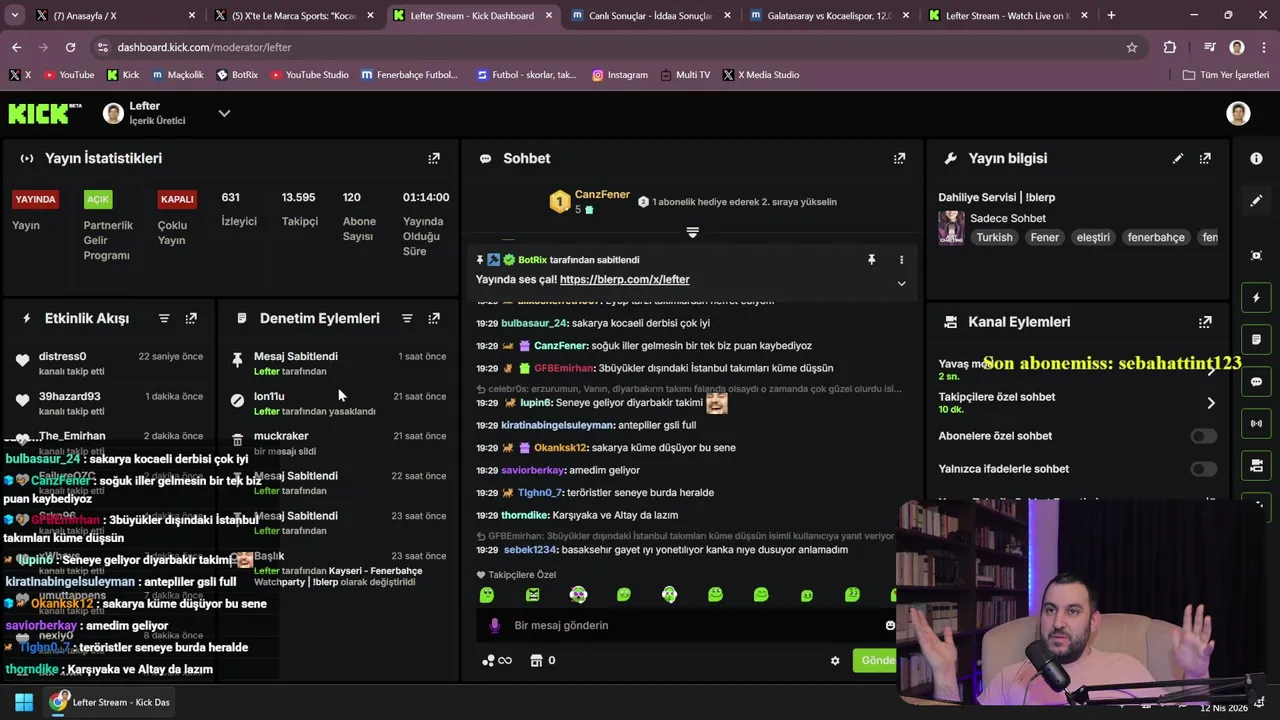
Task: Click the focus-frame icon in right sidebar
Action: click(x=1256, y=256)
